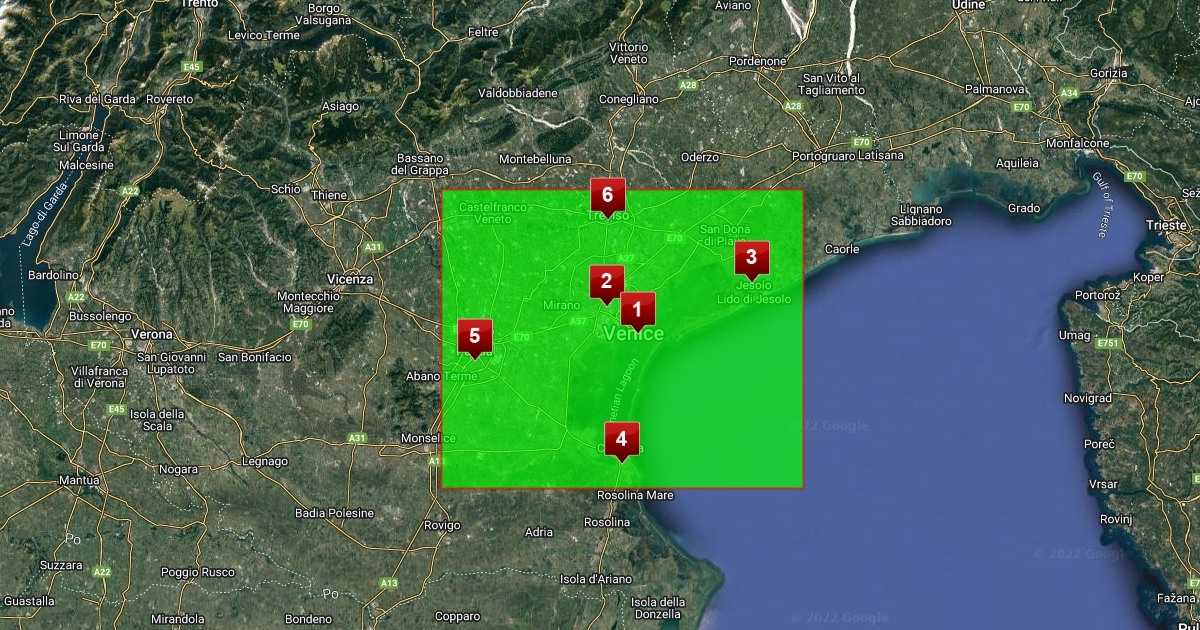Select marker number 2 near Mirano
Screen dimensions: 1200x630
[x=606, y=282]
